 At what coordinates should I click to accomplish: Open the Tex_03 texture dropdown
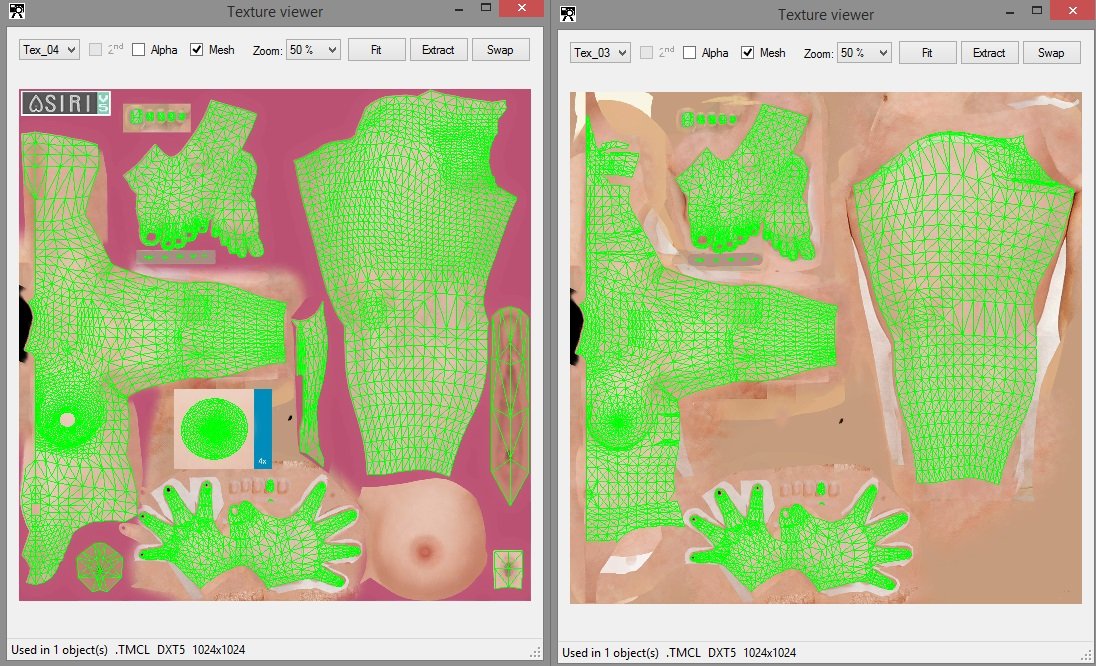click(600, 52)
